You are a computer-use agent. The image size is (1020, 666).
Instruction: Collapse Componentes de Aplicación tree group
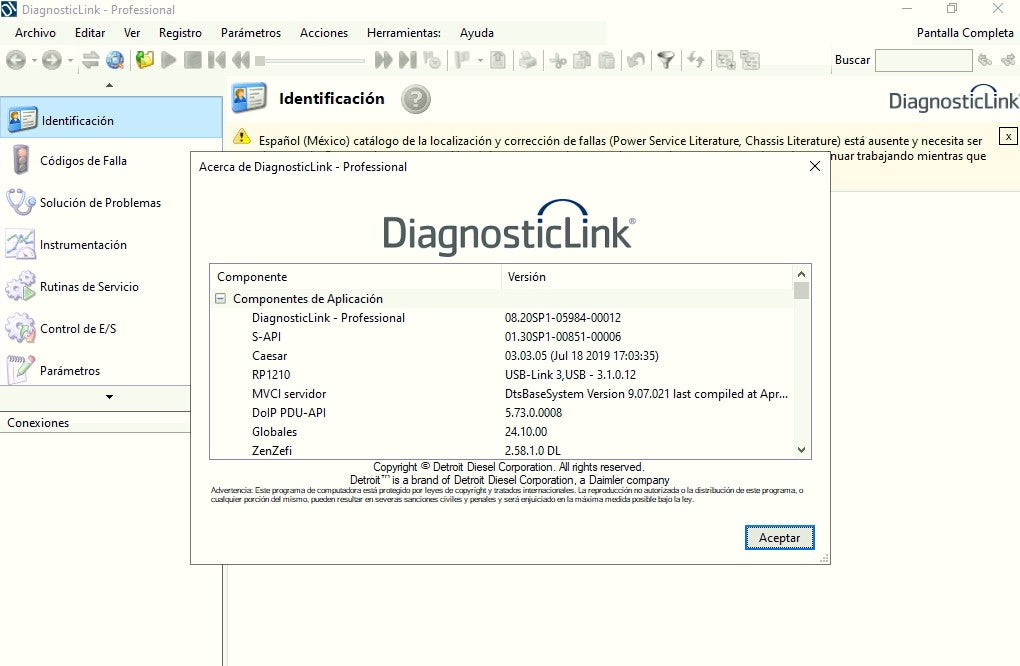pyautogui.click(x=221, y=299)
